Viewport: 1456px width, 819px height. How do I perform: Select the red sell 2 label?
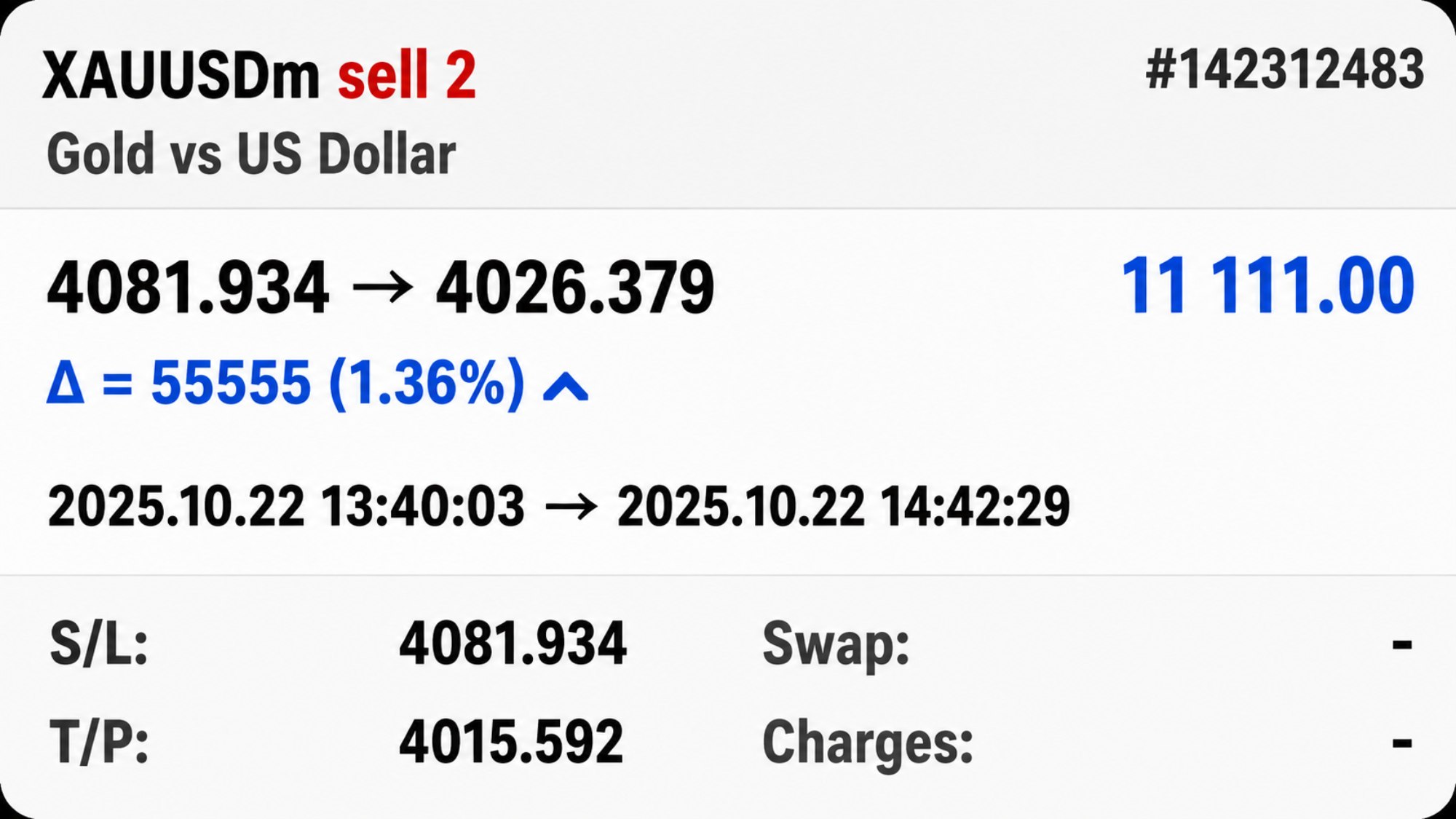point(407,75)
